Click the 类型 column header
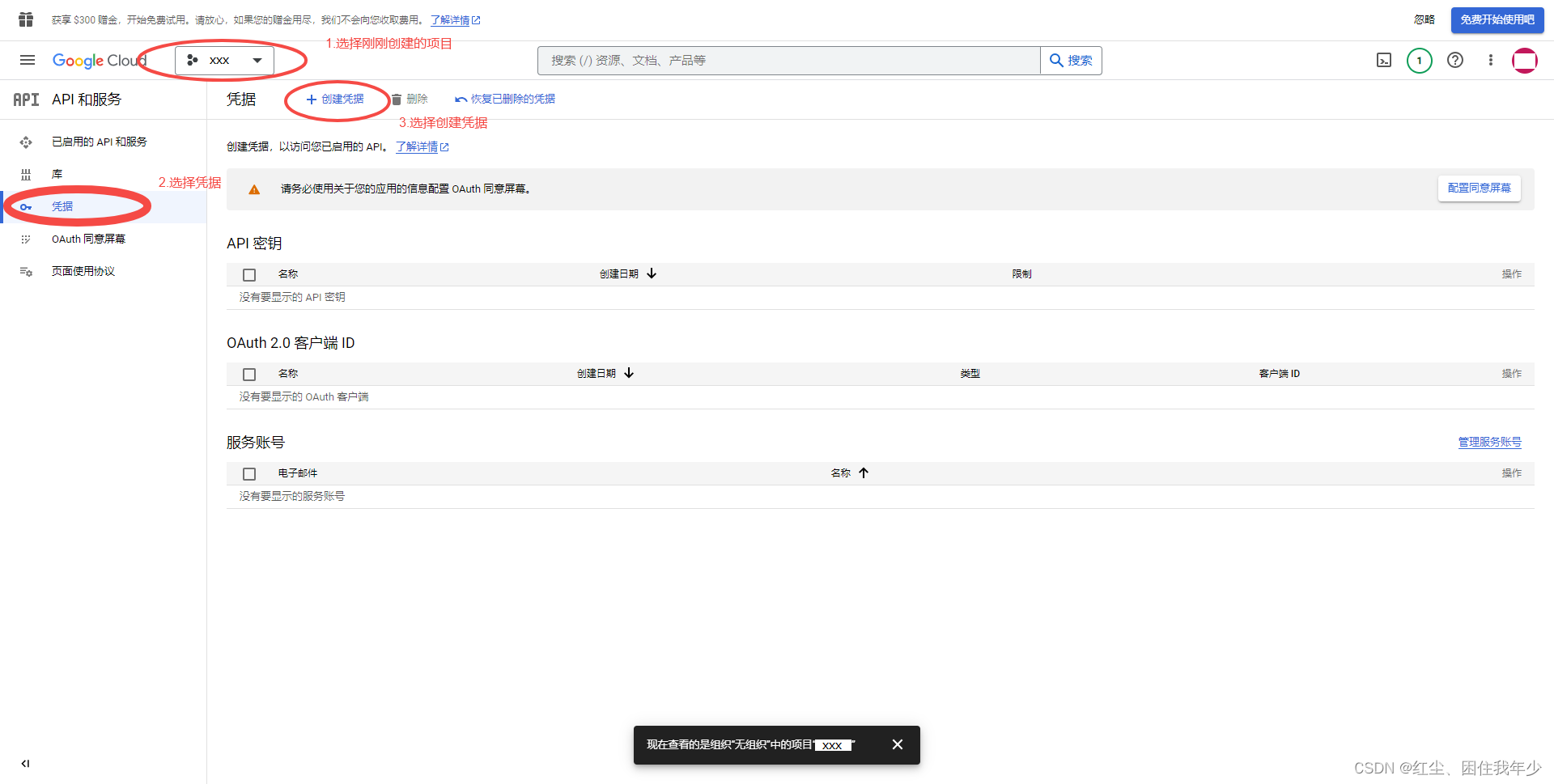1554x784 pixels. (970, 374)
